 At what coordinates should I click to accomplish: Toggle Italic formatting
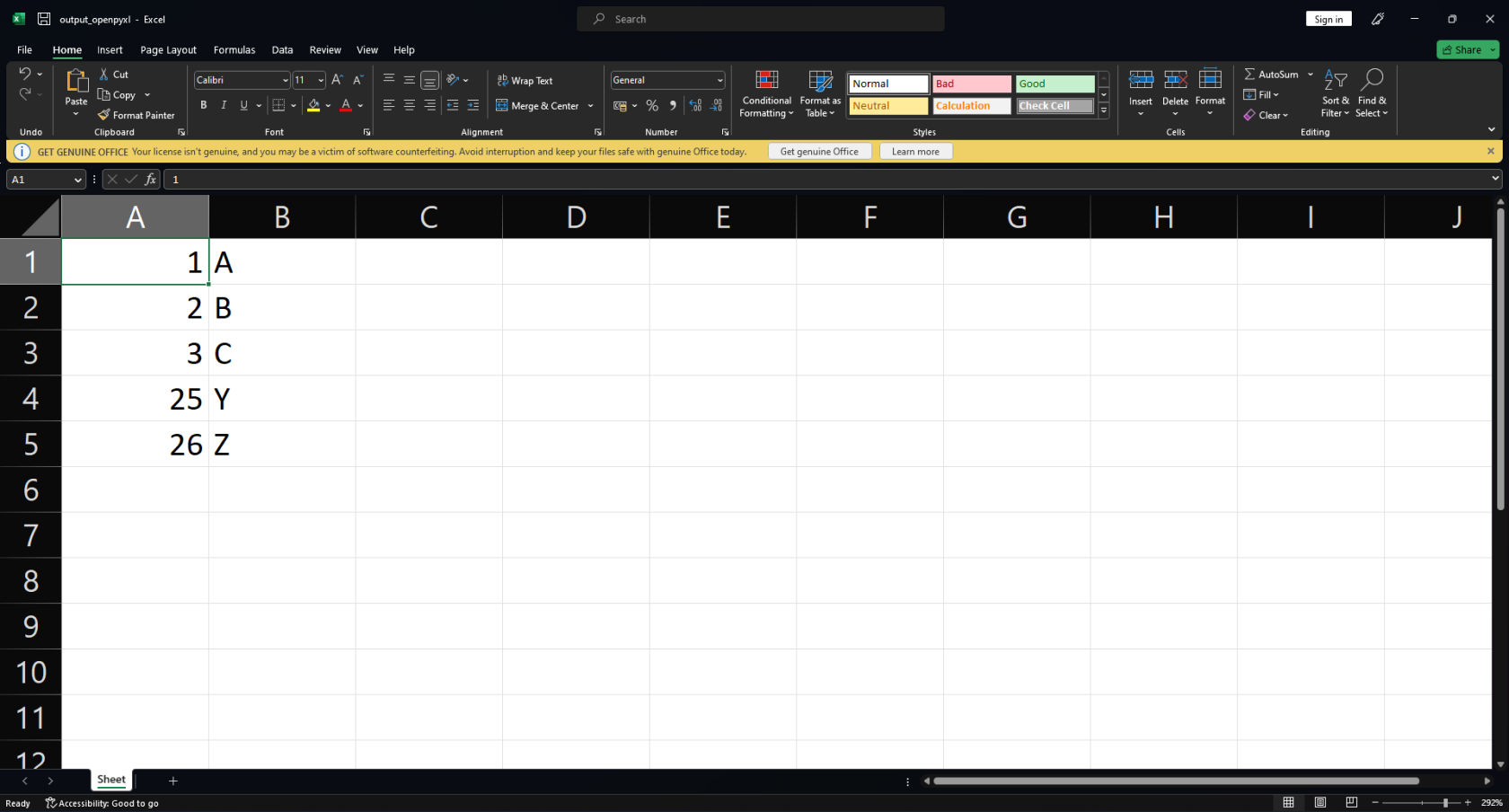[224, 105]
